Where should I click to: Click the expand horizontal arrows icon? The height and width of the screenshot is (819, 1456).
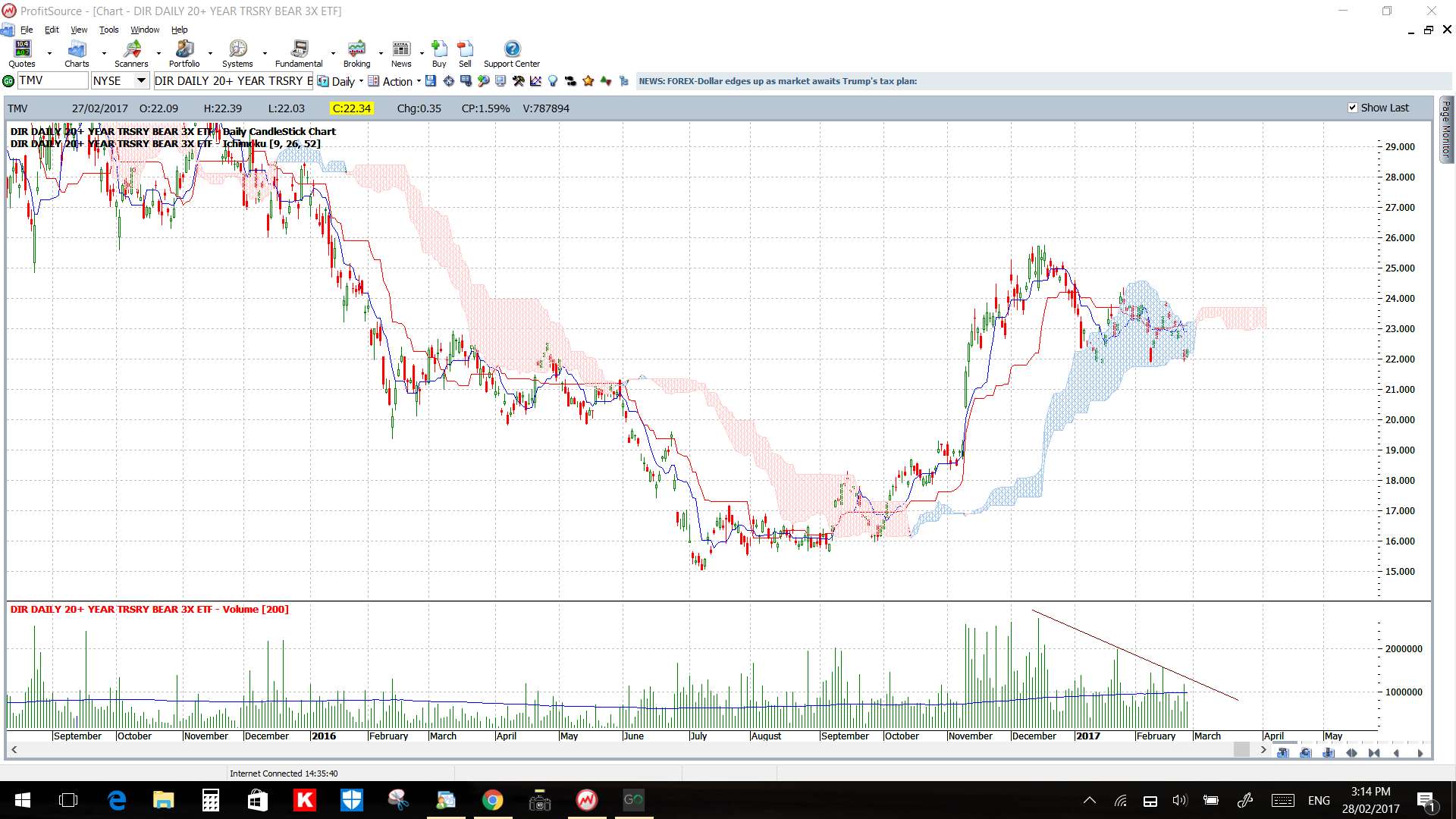pos(1351,753)
